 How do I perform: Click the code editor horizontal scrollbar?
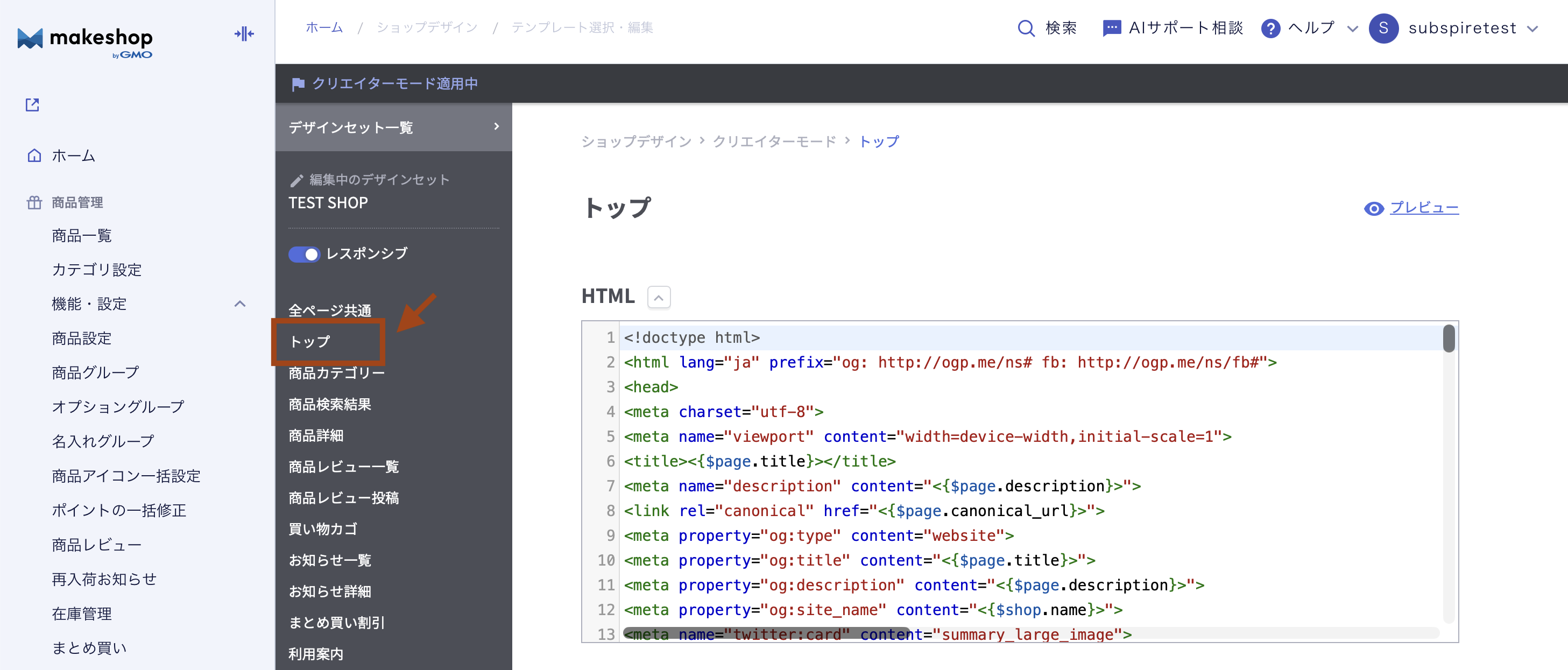click(766, 633)
